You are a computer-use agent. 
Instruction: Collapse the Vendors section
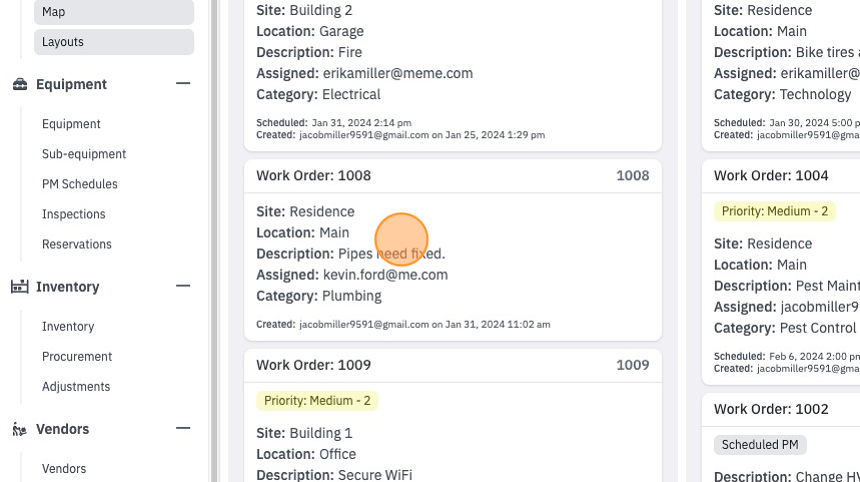coord(183,428)
